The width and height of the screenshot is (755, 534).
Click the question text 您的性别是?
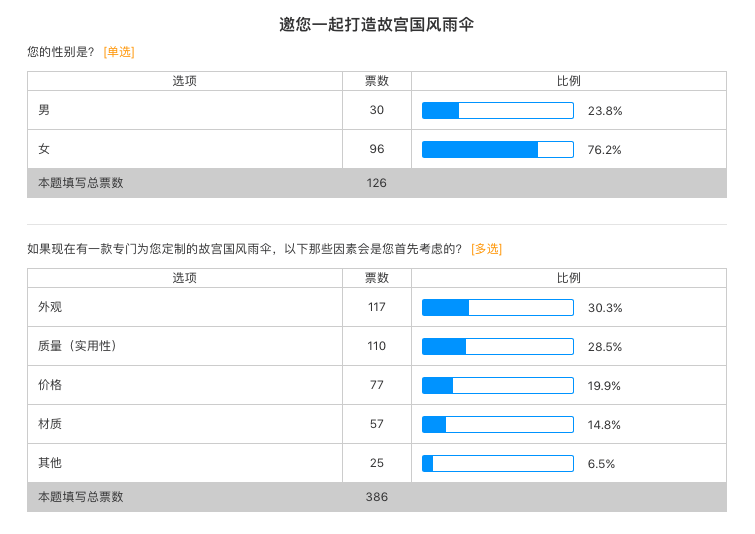click(x=61, y=52)
